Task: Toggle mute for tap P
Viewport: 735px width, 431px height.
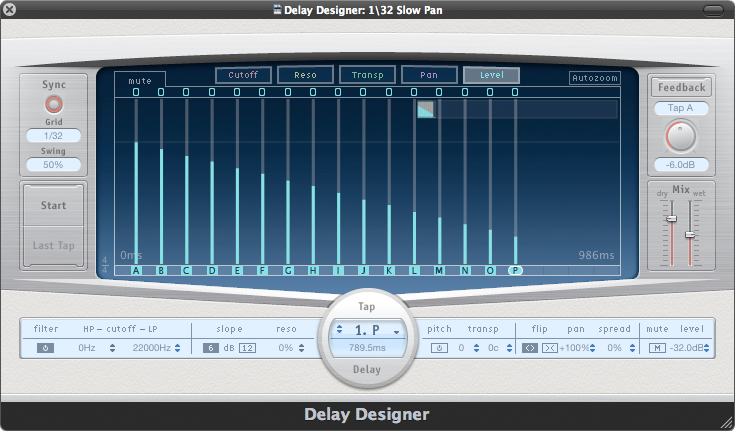Action: [x=515, y=92]
